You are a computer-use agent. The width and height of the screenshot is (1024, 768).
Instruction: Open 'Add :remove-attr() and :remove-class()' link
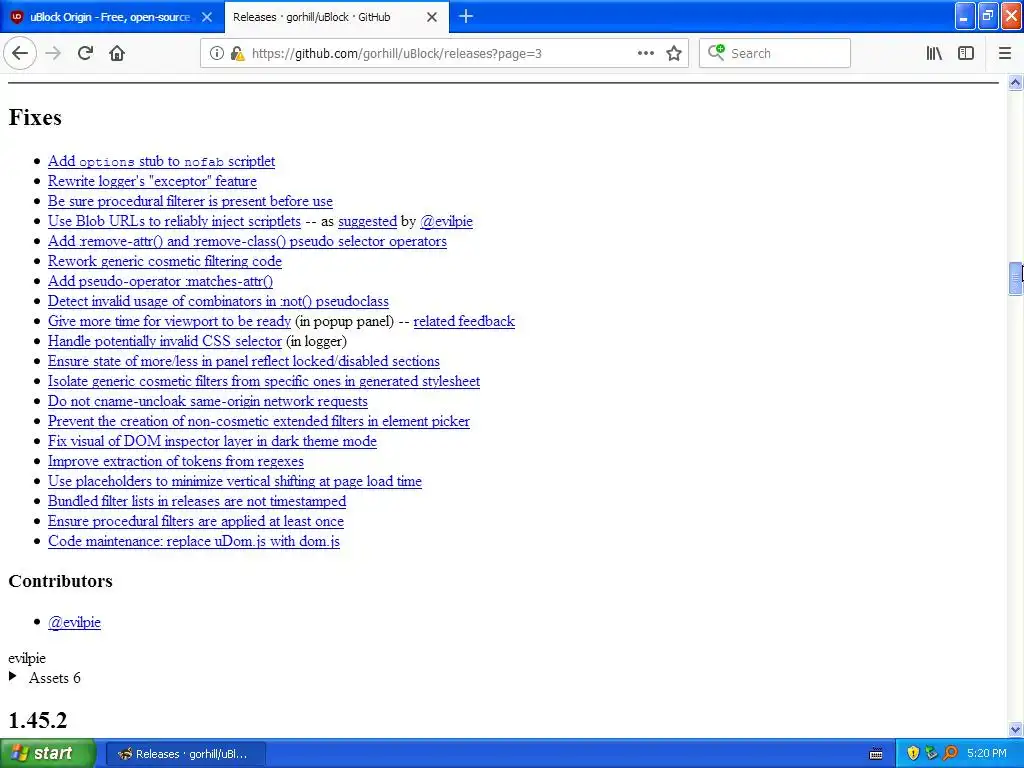pyautogui.click(x=247, y=241)
